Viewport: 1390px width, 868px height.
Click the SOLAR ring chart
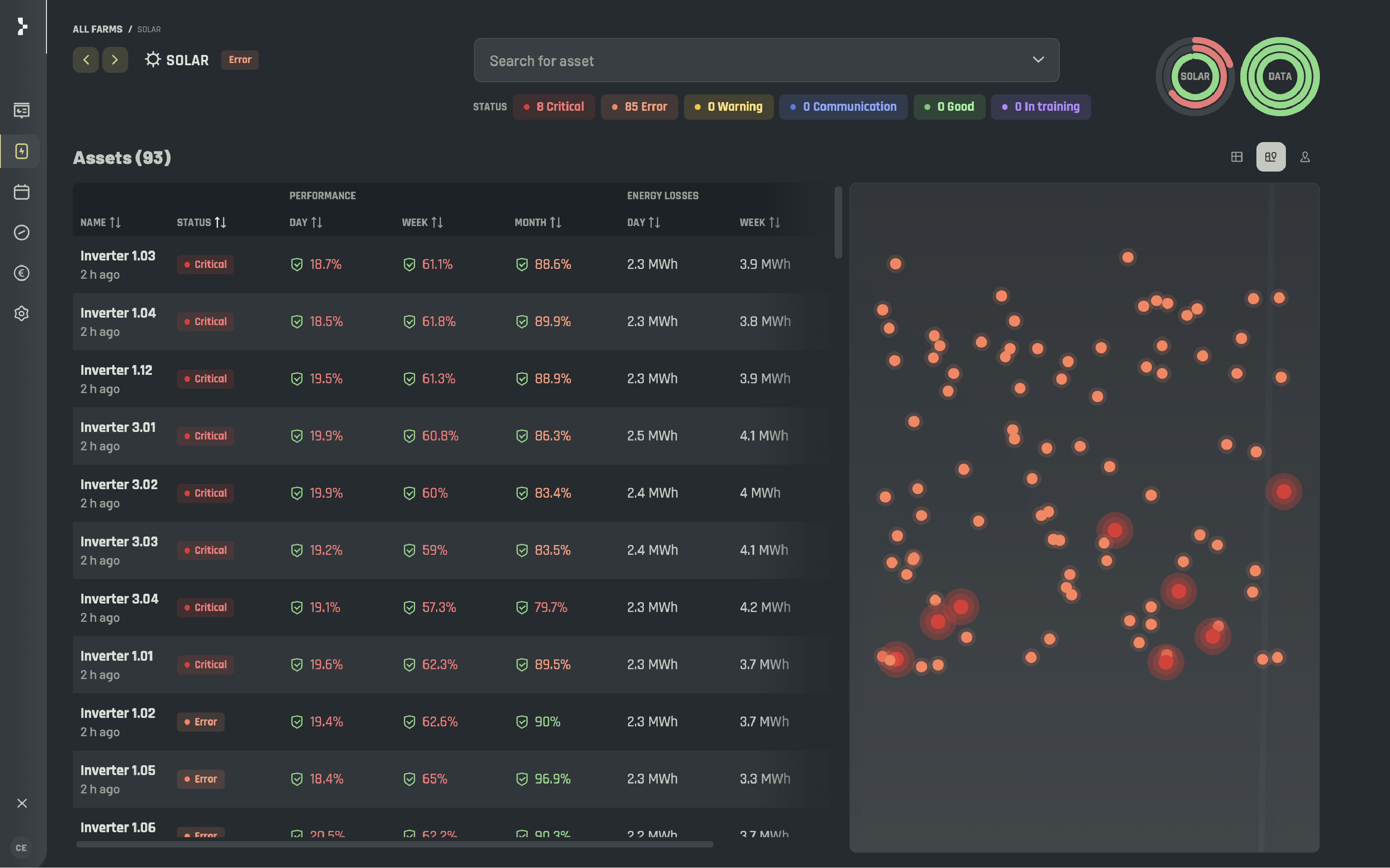(x=1194, y=76)
